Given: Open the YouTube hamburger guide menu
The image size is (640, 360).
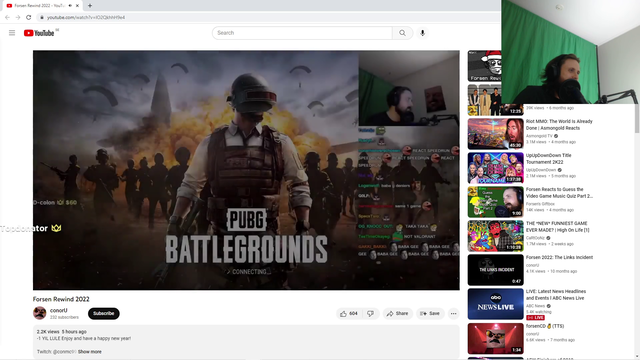Looking at the screenshot, I should 12,33.
